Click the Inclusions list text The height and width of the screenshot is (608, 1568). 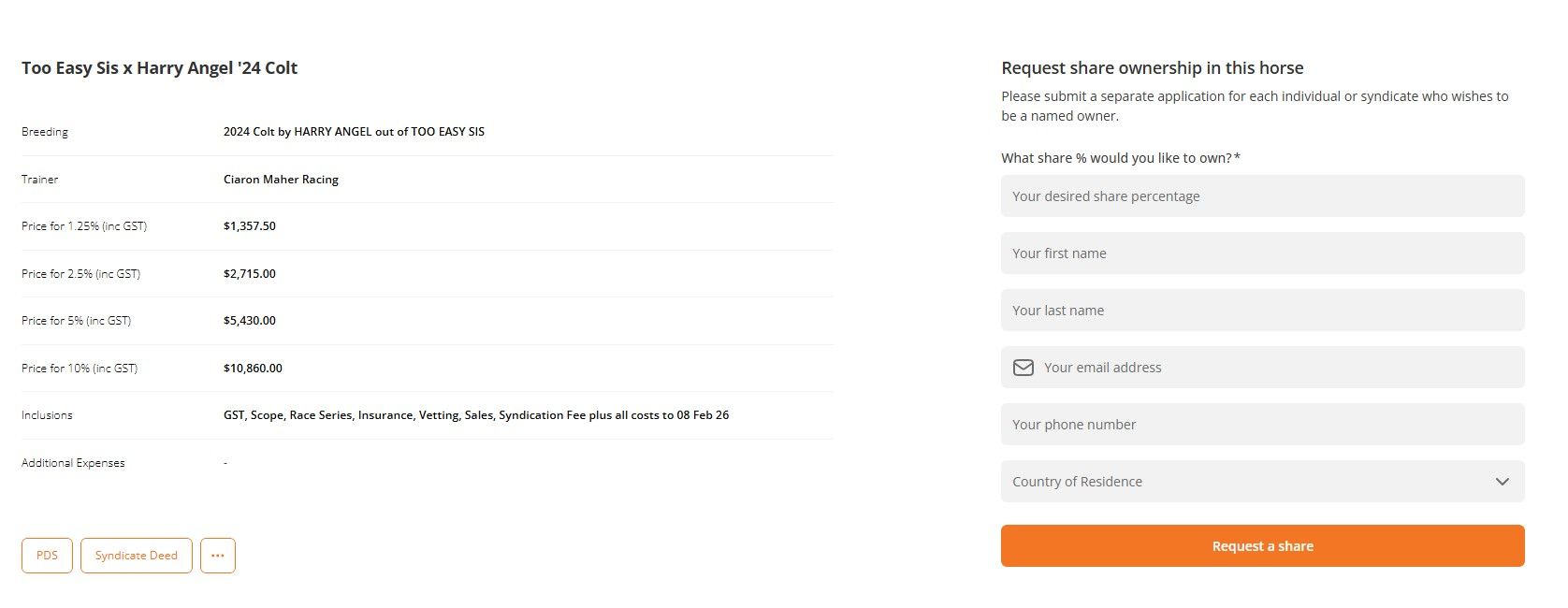(475, 415)
